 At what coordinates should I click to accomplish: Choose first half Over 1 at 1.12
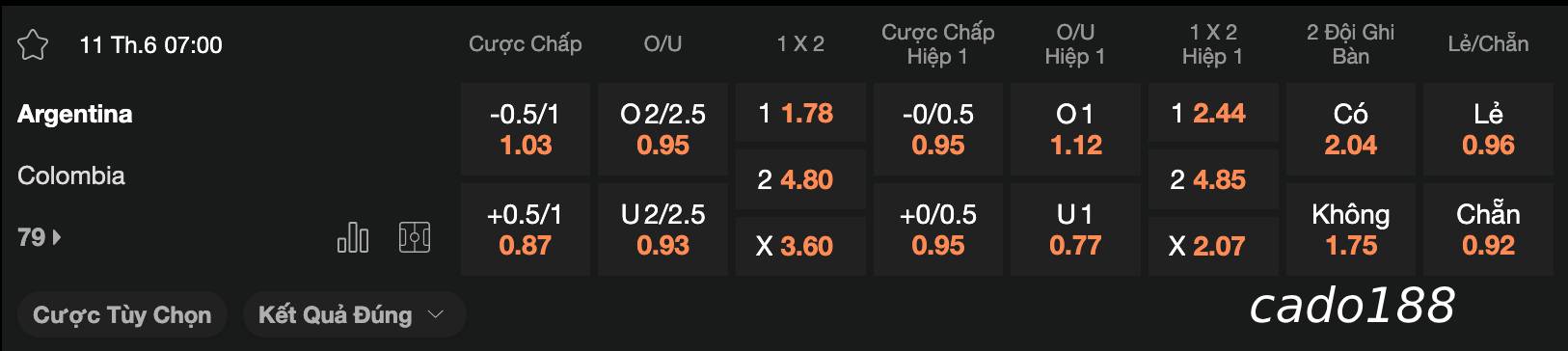pos(1075,129)
